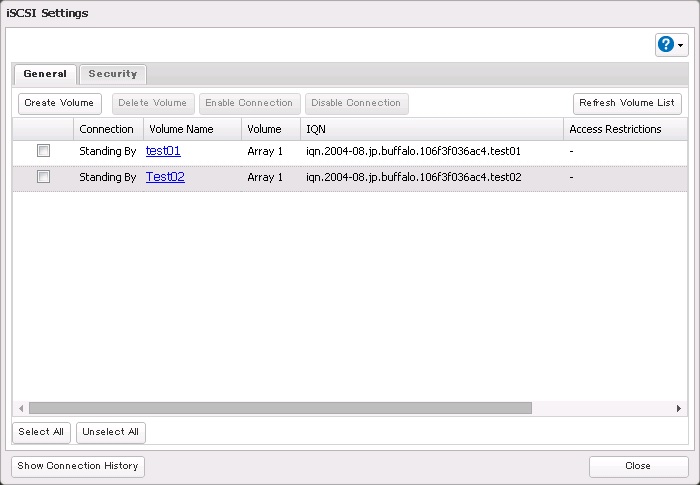Viewport: 700px width, 485px height.
Task: Click the Select All button
Action: 41,432
